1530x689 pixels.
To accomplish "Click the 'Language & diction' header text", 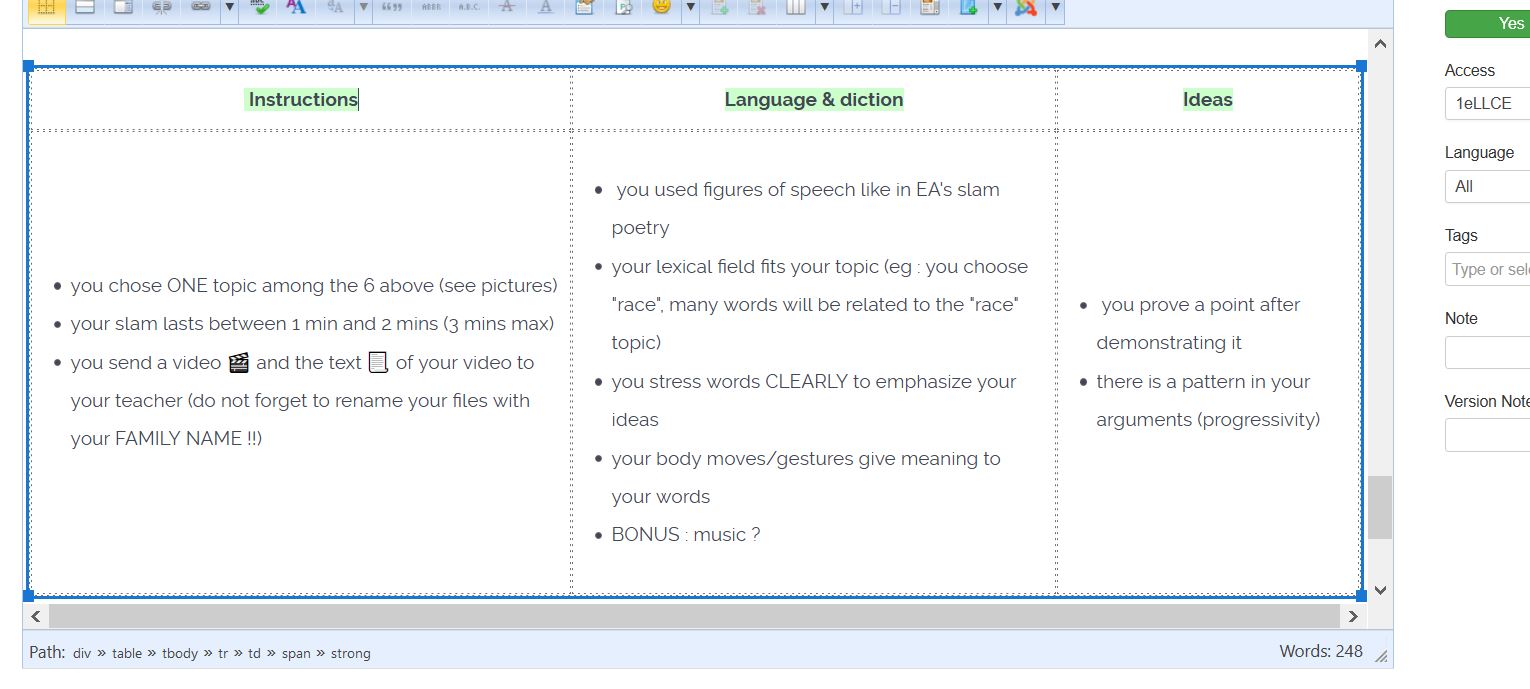I will (814, 99).
